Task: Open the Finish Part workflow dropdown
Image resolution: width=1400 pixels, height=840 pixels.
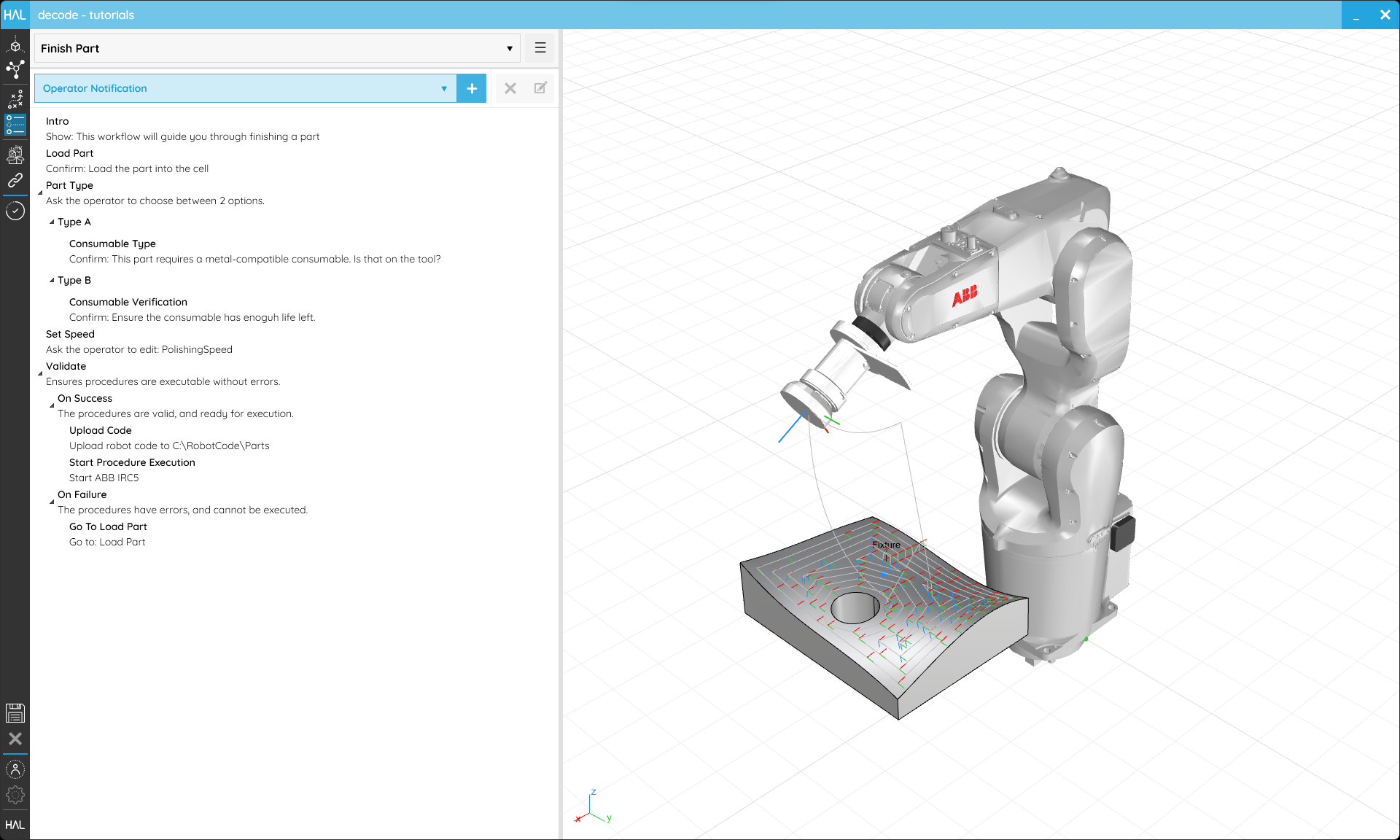Action: pyautogui.click(x=277, y=48)
